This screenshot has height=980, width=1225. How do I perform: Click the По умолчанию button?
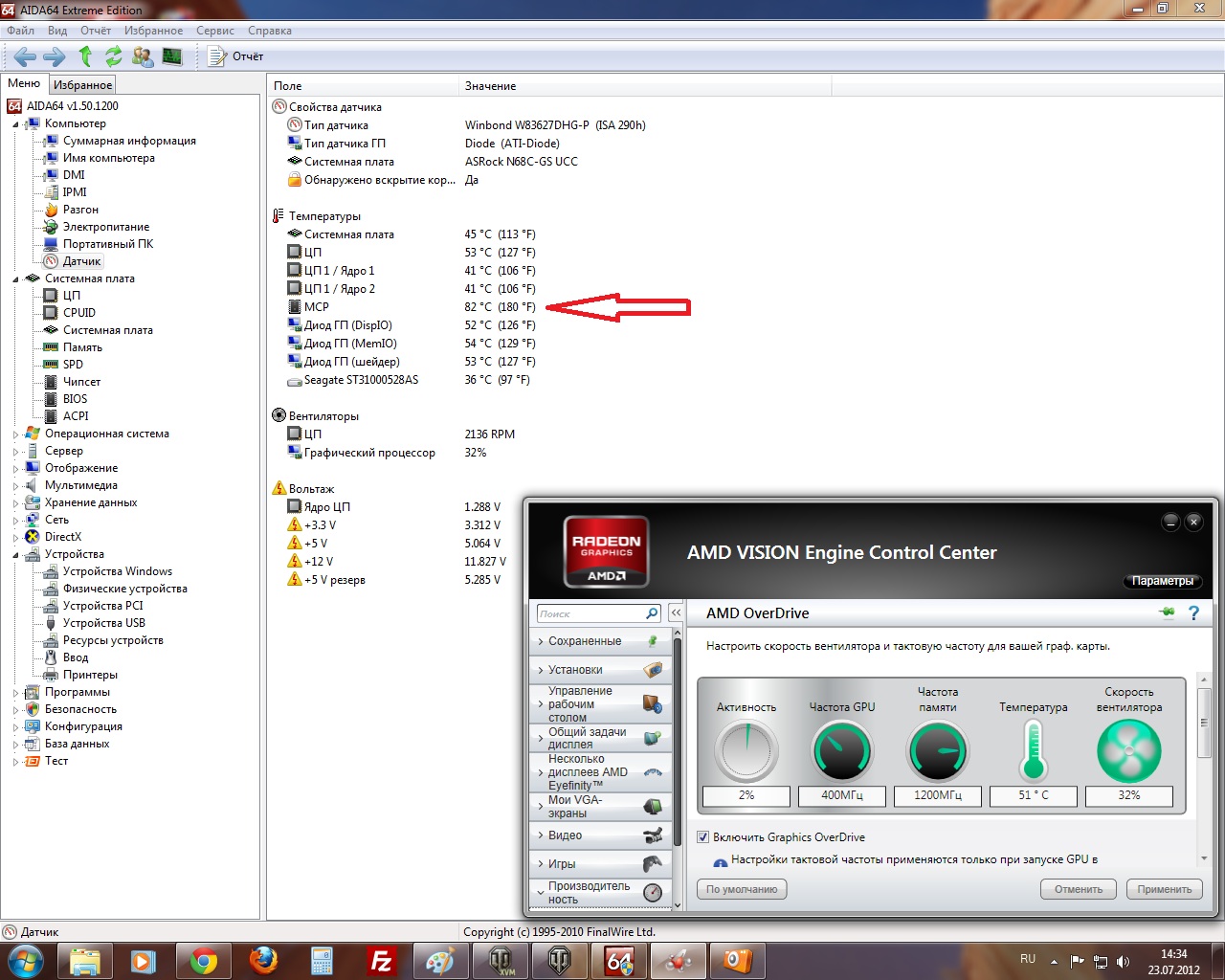click(742, 889)
